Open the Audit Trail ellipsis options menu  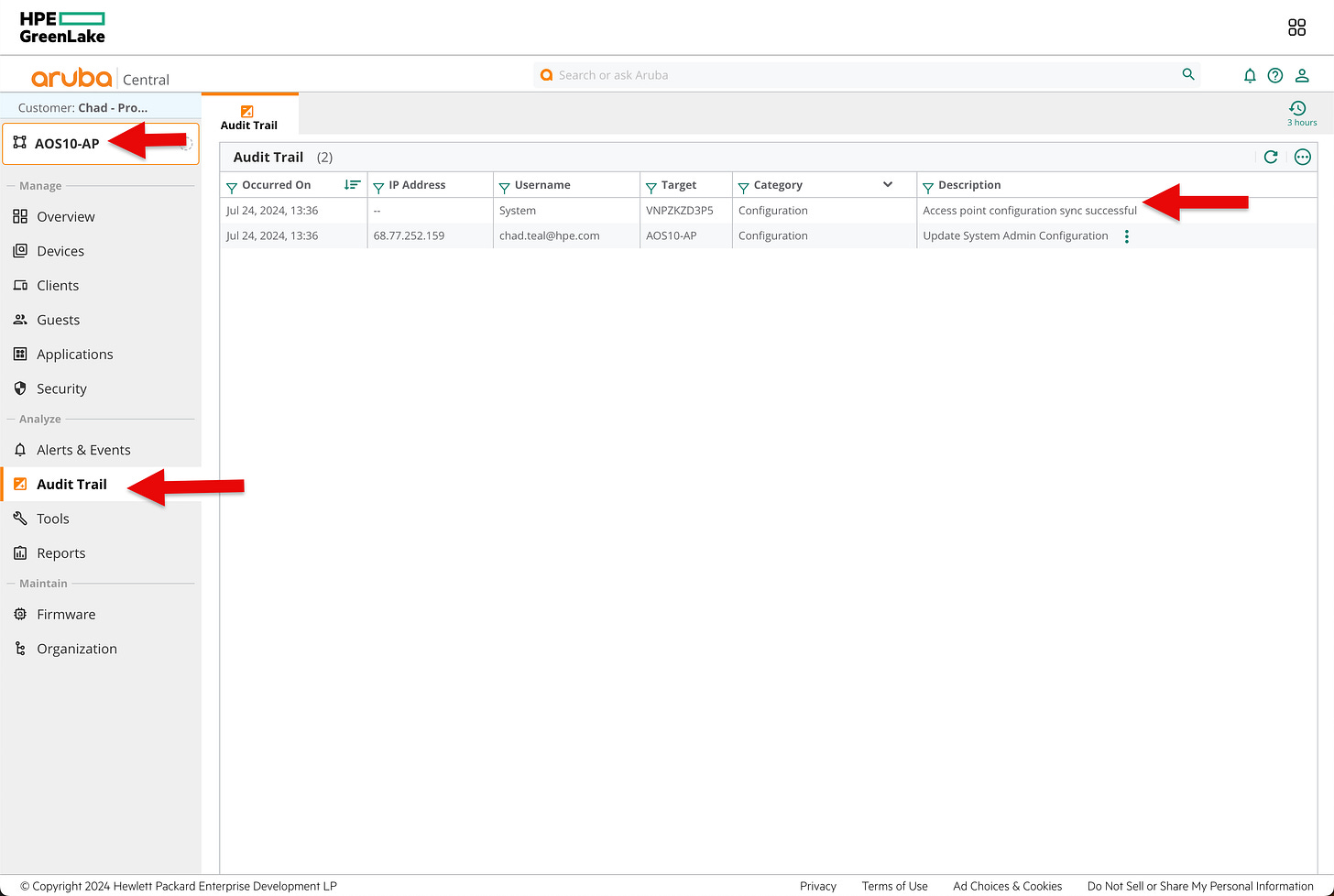(x=1302, y=157)
